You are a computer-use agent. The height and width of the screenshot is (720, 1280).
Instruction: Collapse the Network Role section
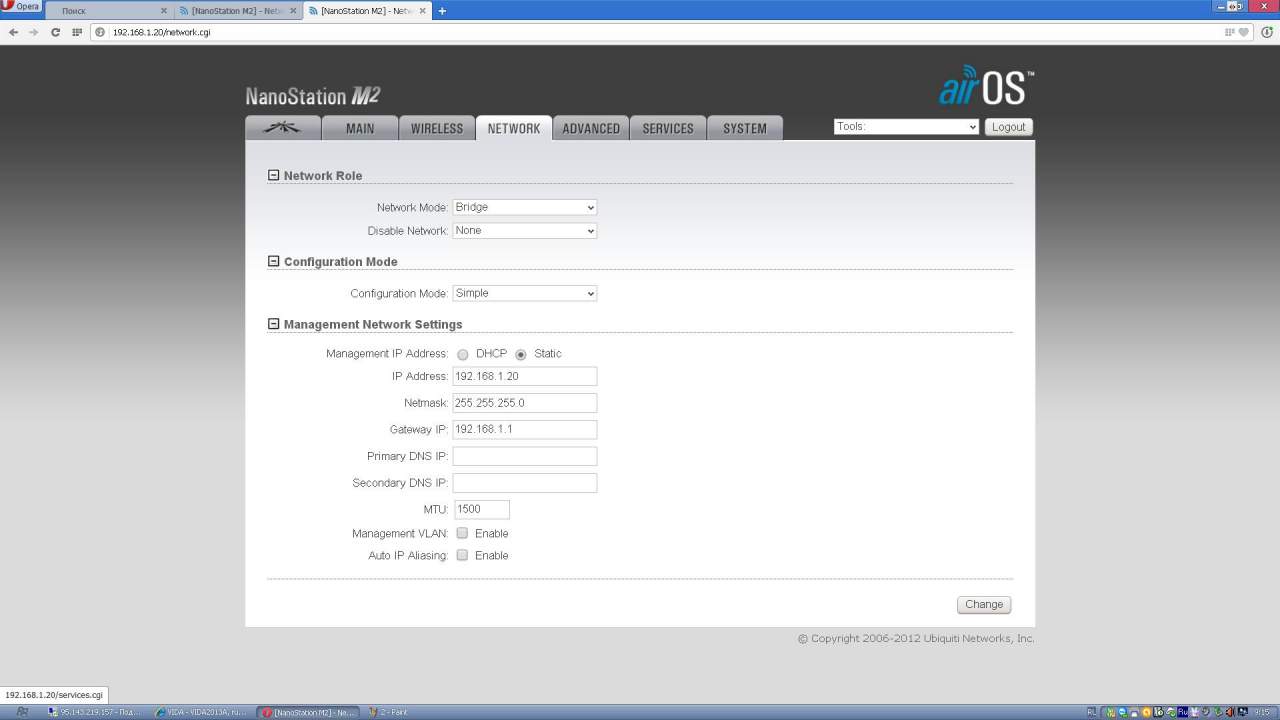tap(273, 176)
